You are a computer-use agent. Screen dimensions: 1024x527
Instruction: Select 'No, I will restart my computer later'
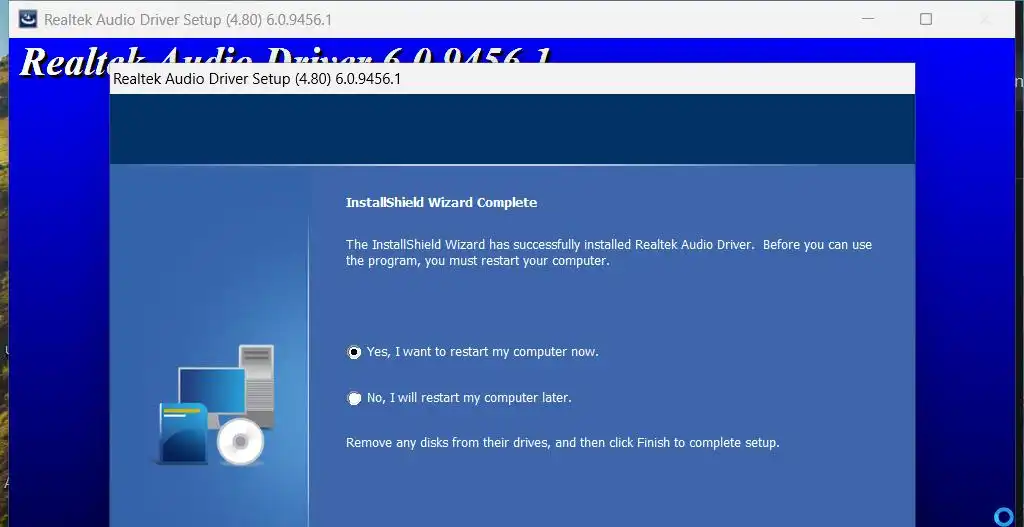(354, 398)
